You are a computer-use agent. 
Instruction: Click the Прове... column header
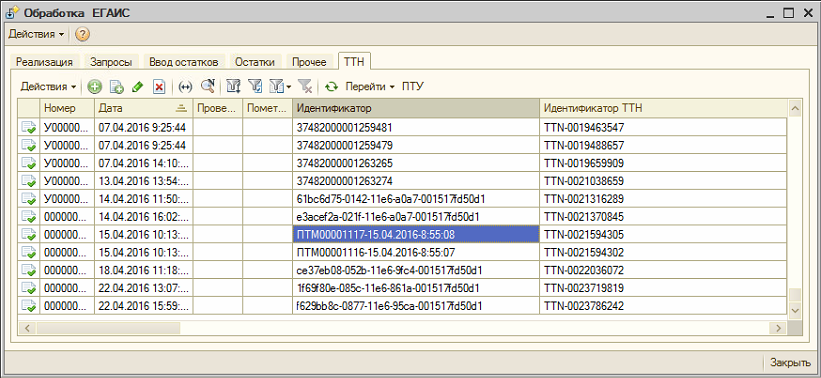coord(217,108)
